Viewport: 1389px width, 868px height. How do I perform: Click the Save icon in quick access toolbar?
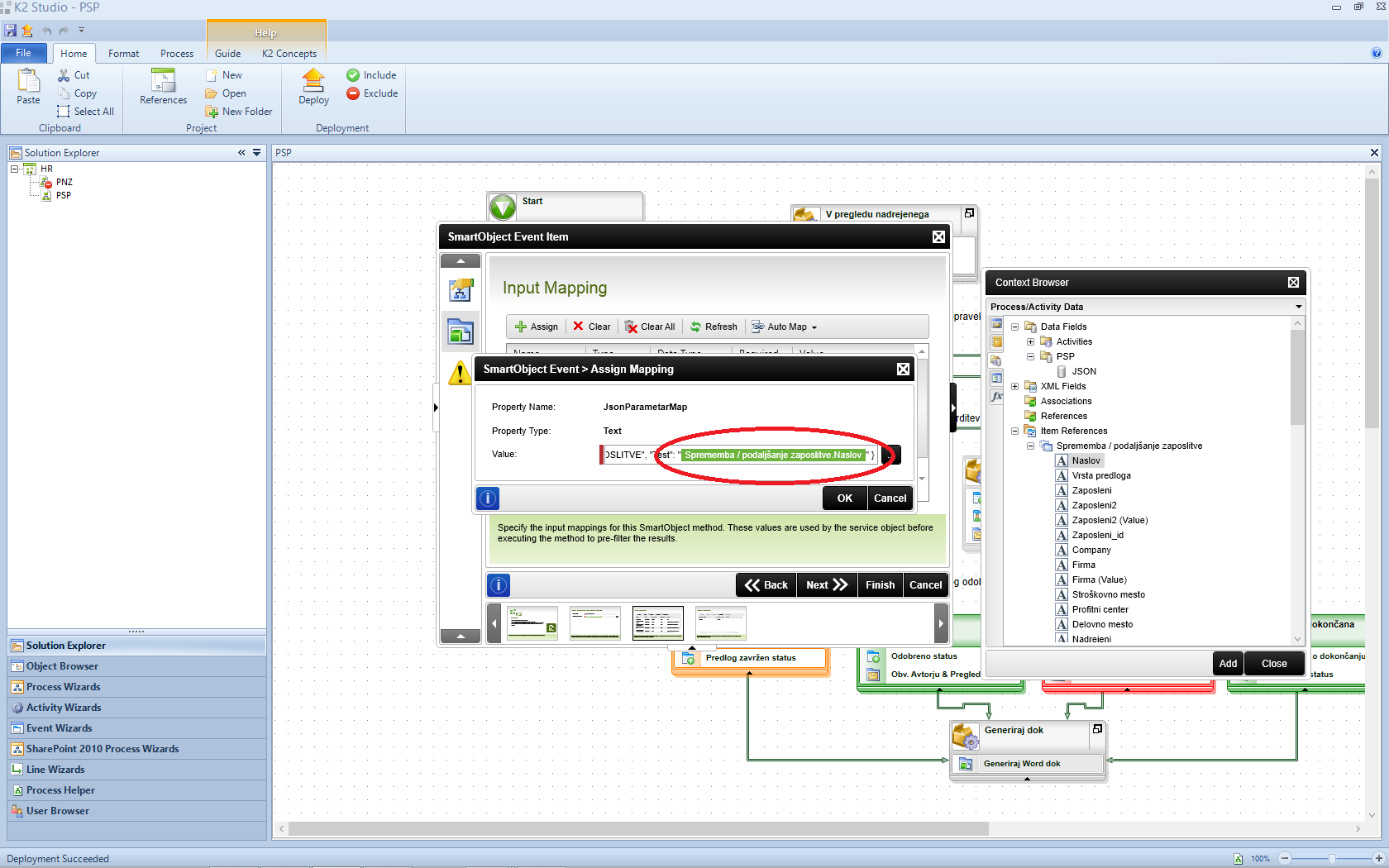(11, 31)
